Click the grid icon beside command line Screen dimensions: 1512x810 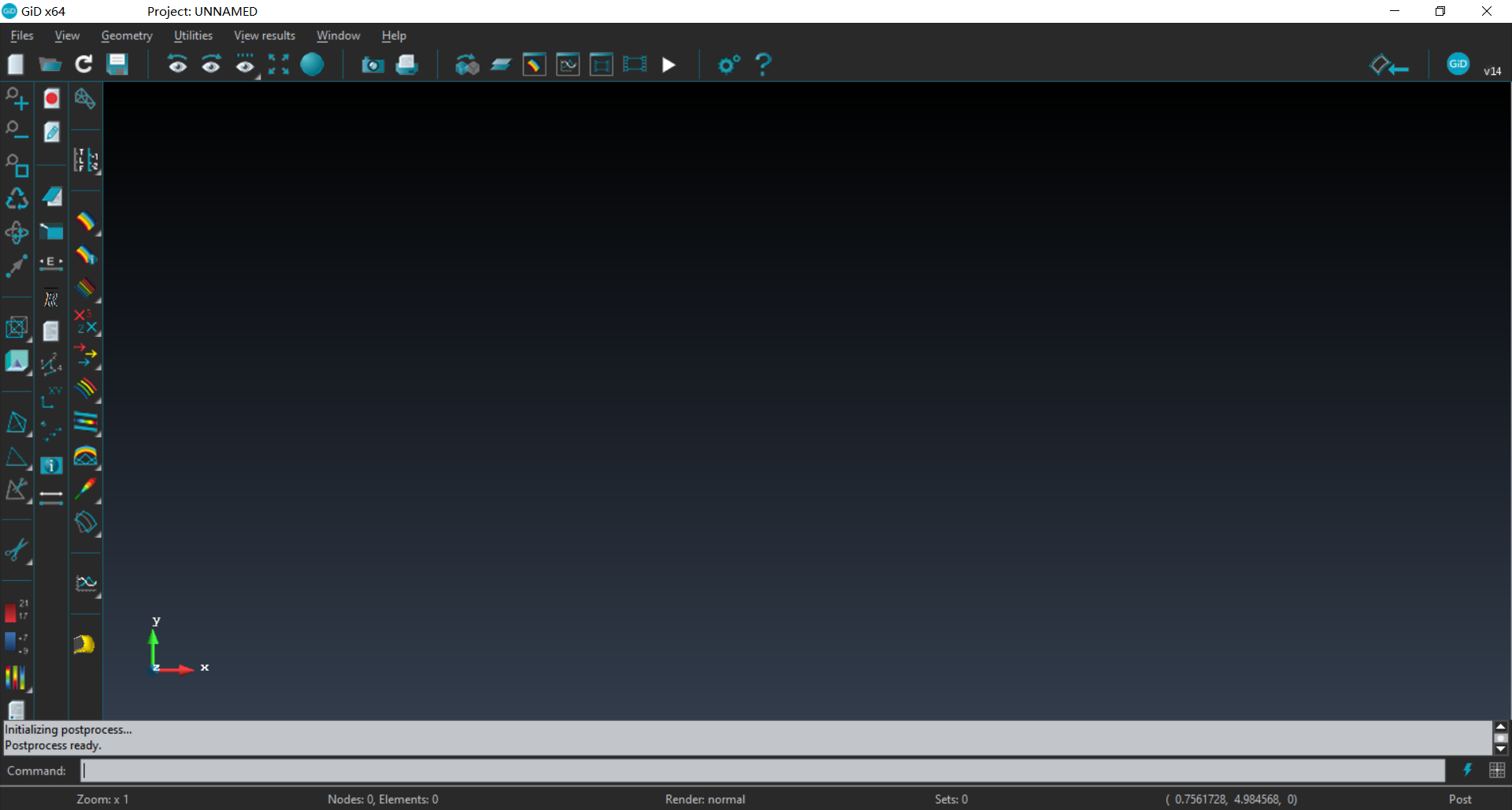pyautogui.click(x=1498, y=771)
